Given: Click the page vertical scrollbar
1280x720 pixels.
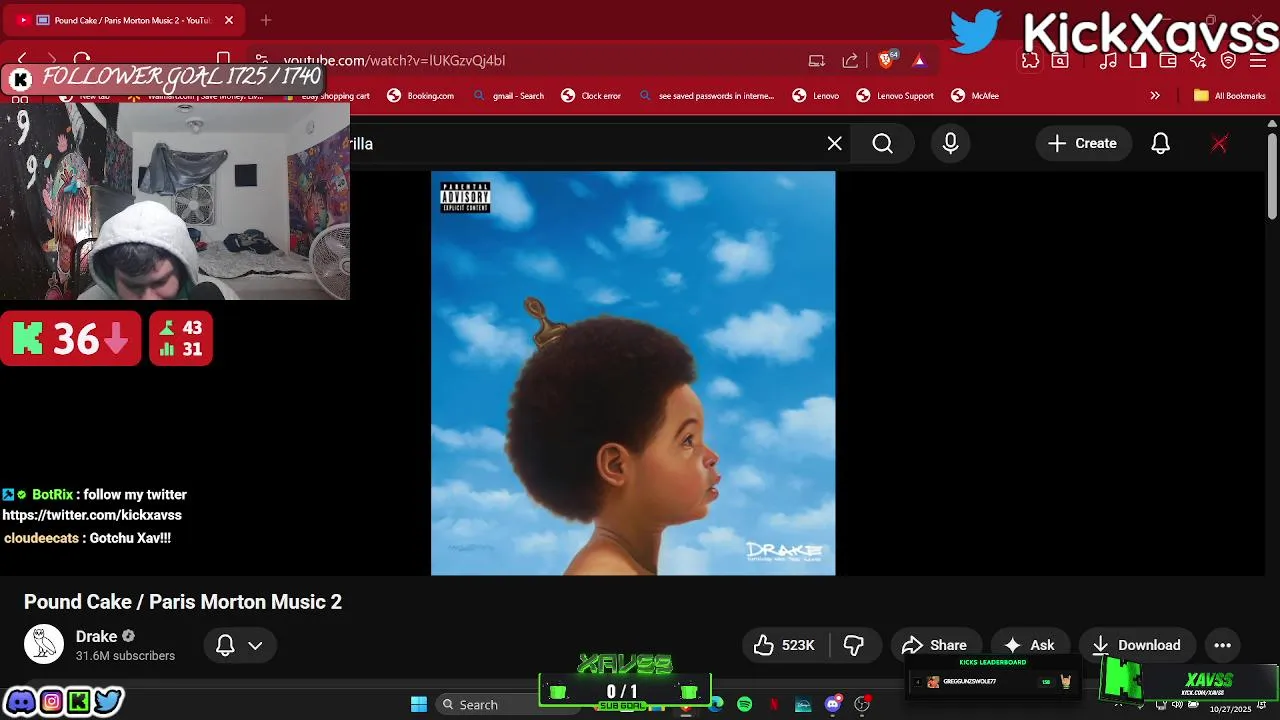Looking at the screenshot, I should click(1272, 175).
